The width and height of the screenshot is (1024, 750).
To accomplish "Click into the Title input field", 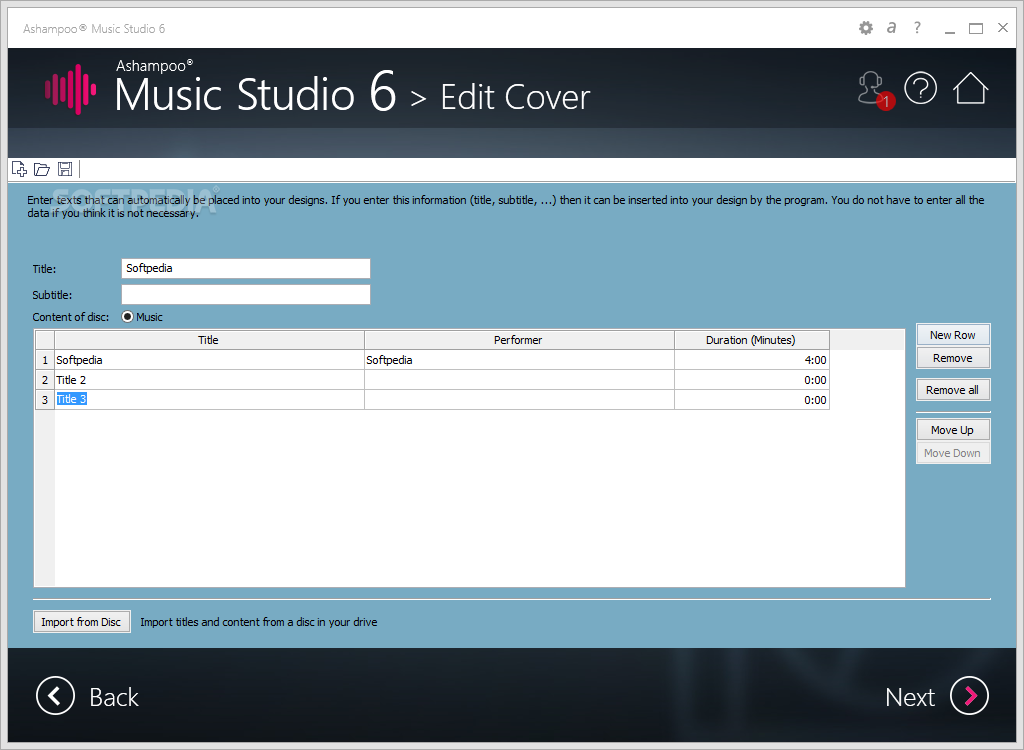I will pyautogui.click(x=246, y=269).
